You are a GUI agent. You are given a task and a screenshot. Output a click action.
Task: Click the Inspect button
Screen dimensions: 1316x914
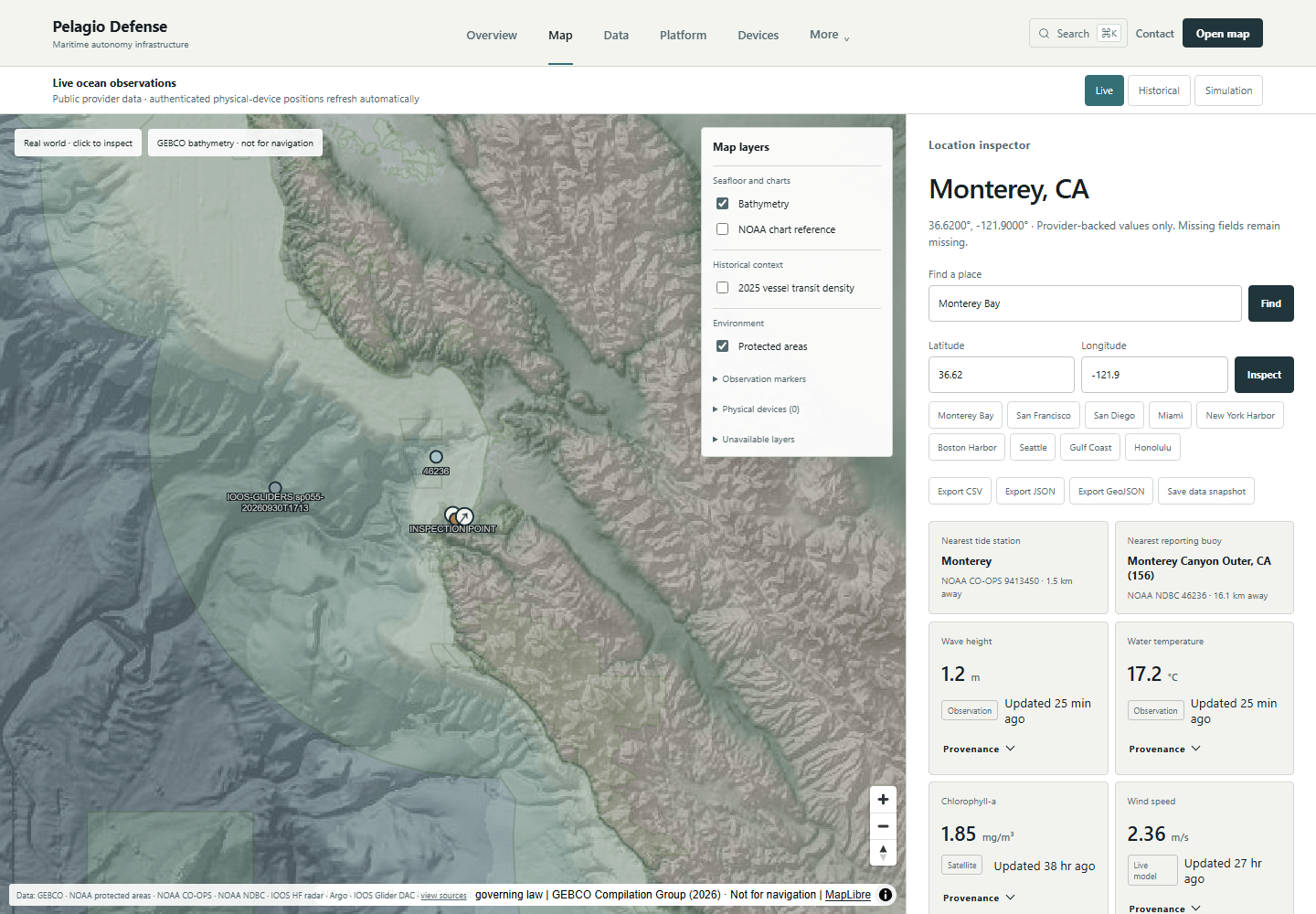point(1264,375)
